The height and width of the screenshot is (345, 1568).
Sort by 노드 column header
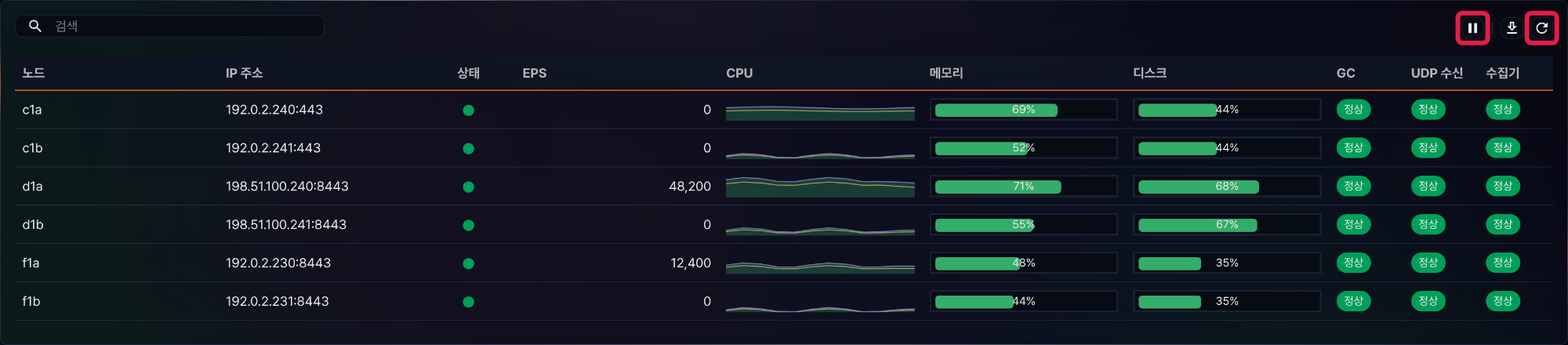click(34, 73)
